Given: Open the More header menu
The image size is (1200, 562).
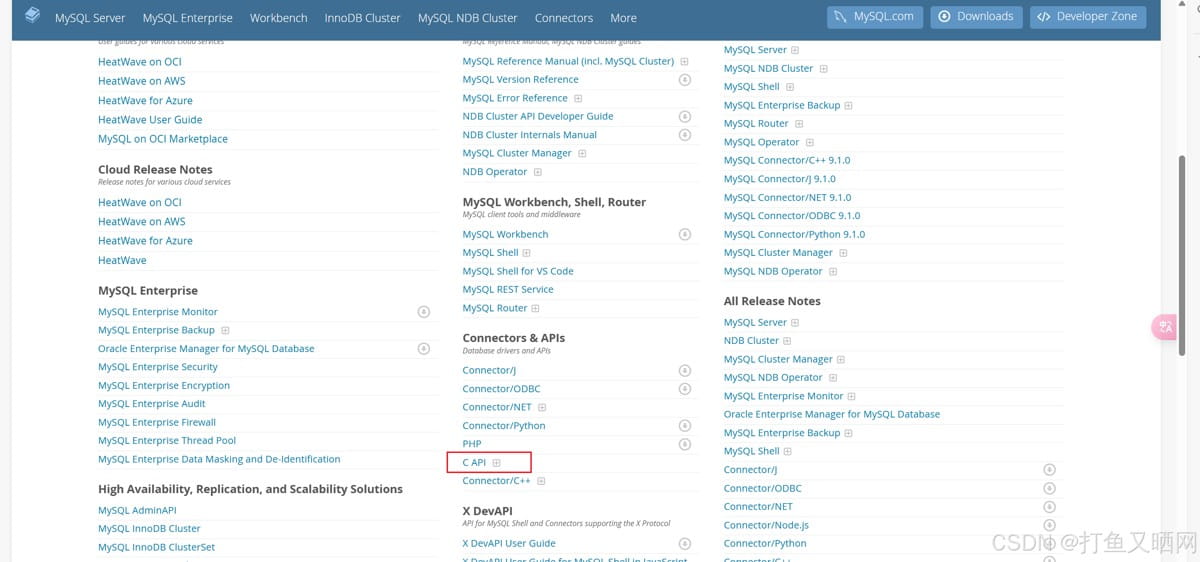Looking at the screenshot, I should [623, 17].
